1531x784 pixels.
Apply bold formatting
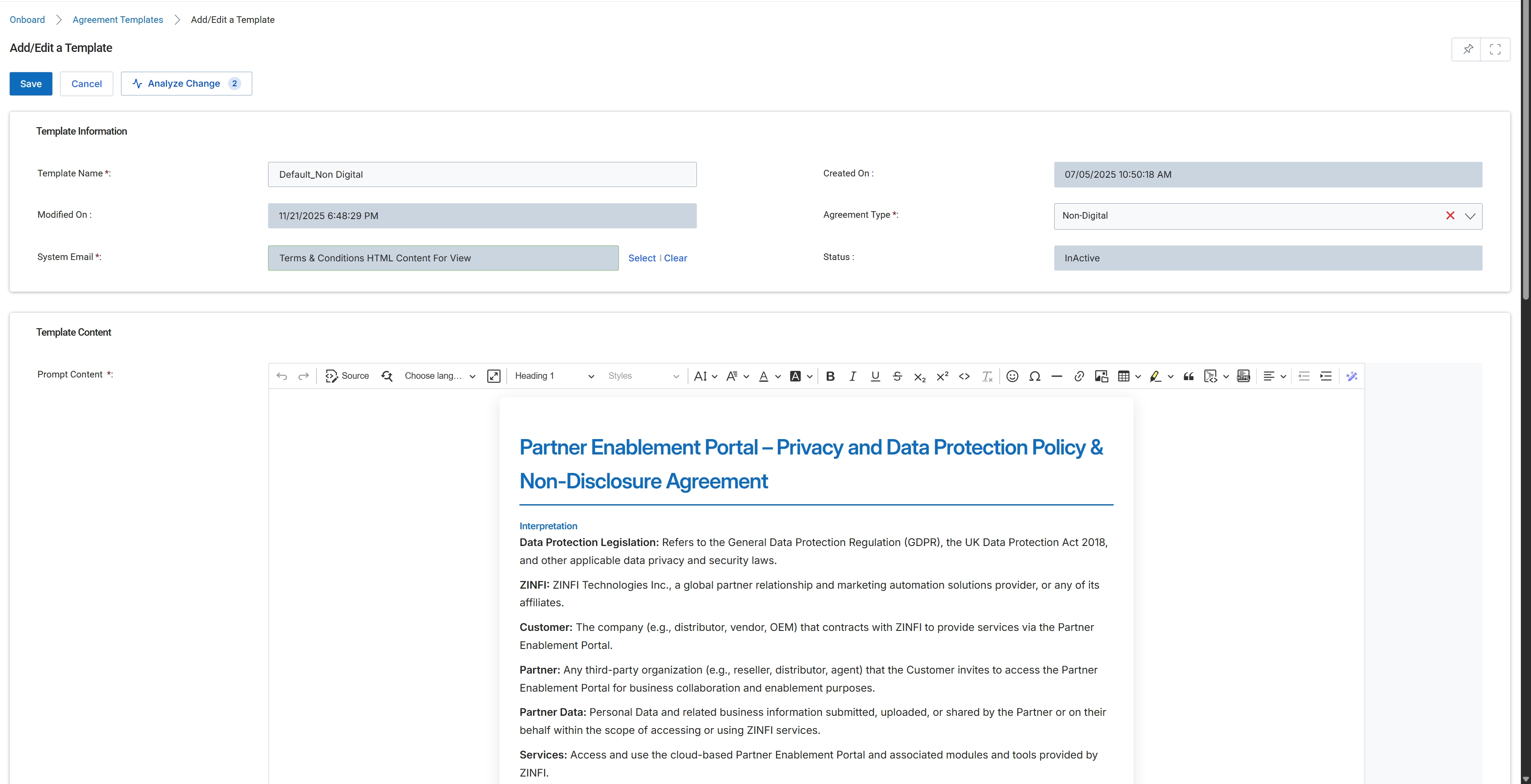(830, 376)
